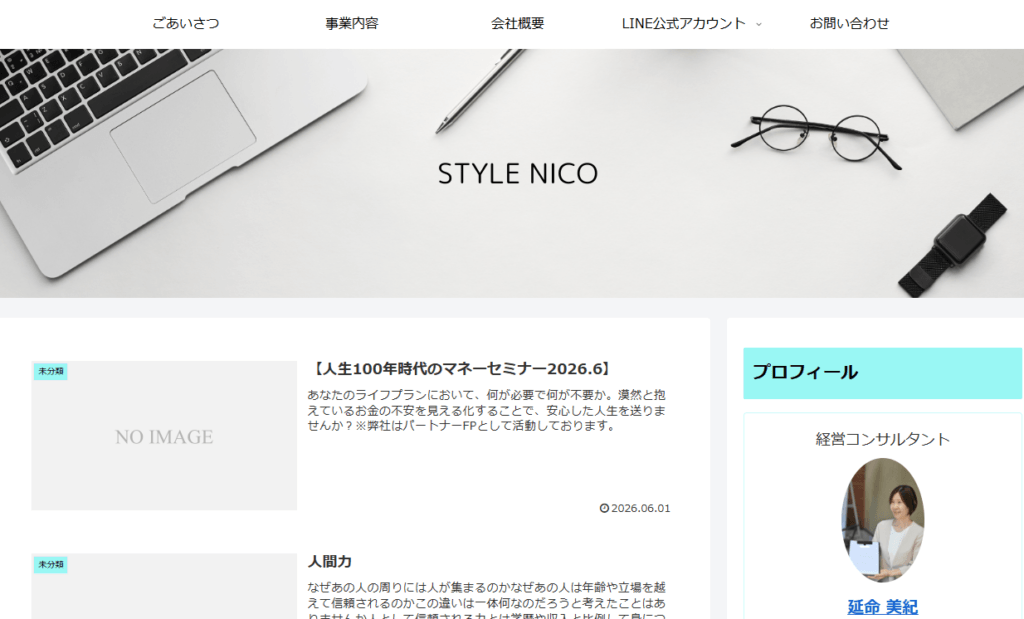Click the 2026.06.01 post date
Image resolution: width=1024 pixels, height=619 pixels.
pos(641,508)
